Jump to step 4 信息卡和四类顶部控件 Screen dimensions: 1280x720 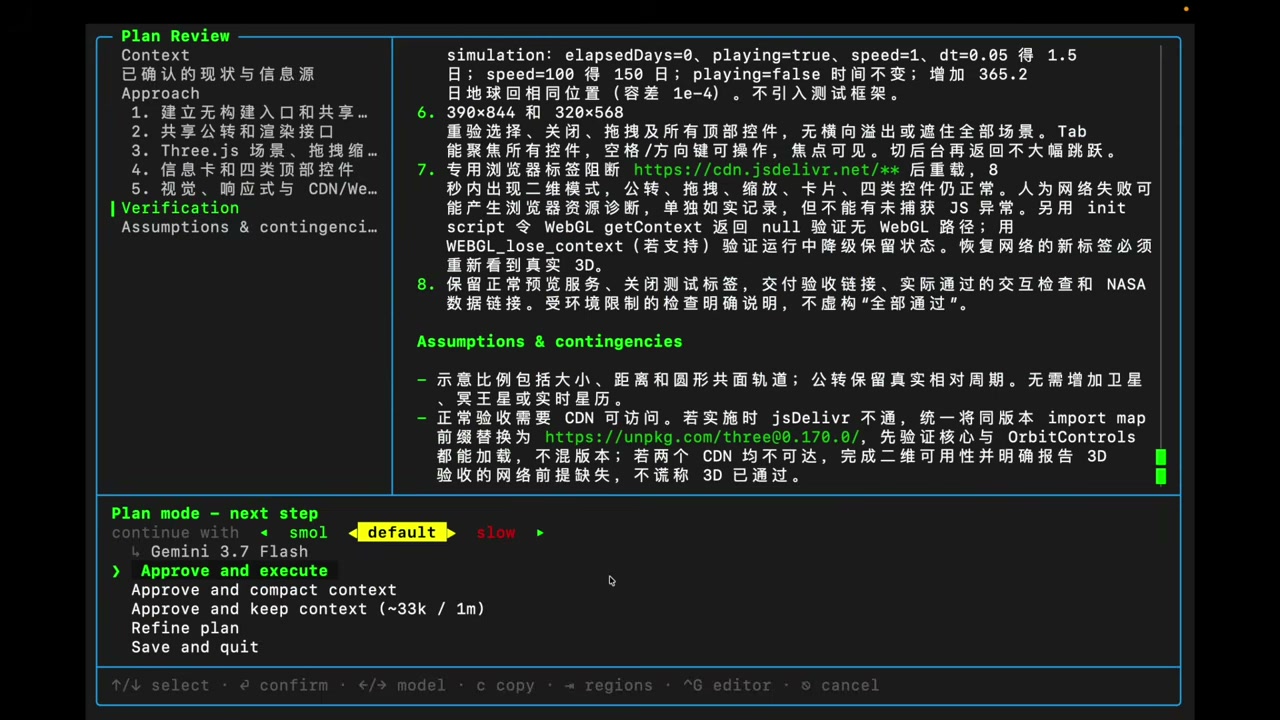pos(243,169)
